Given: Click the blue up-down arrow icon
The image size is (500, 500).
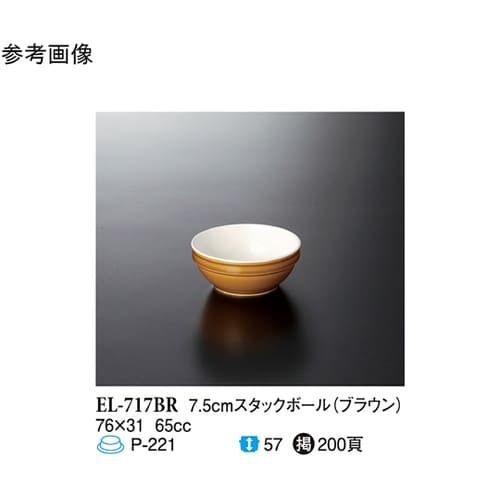Looking at the screenshot, I should 249,445.
